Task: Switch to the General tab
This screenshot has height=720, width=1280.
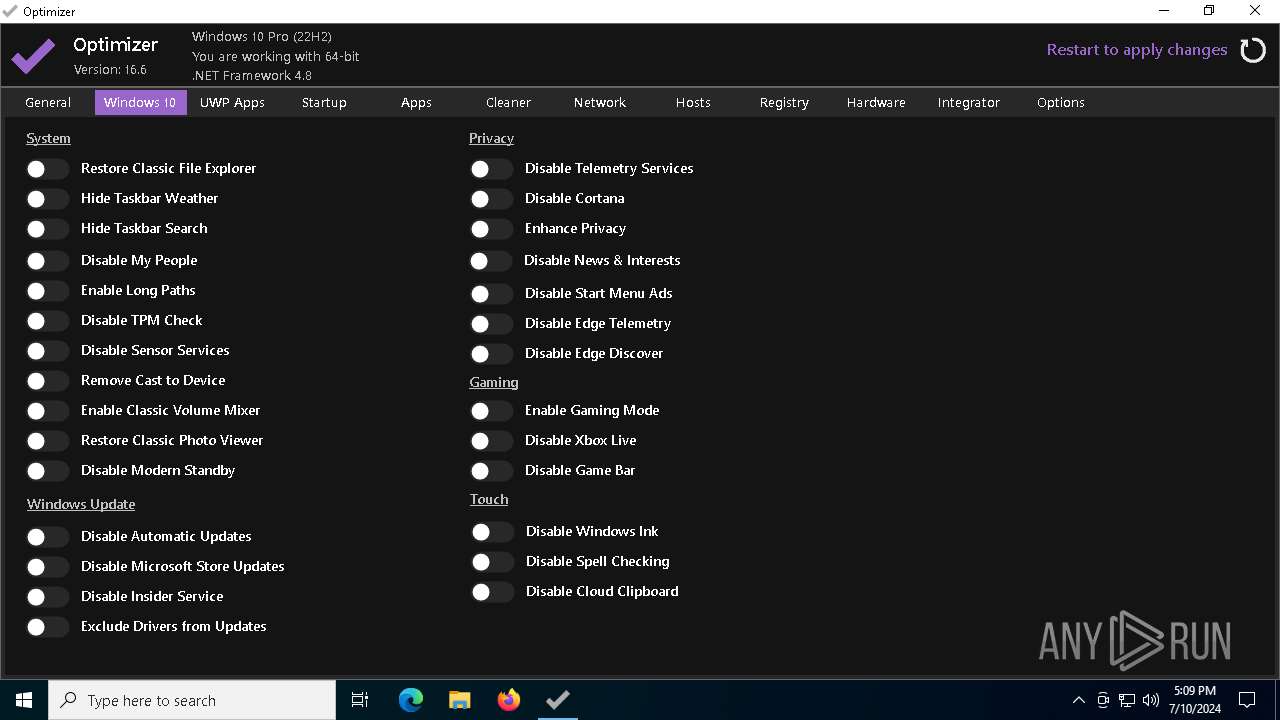Action: pos(48,102)
